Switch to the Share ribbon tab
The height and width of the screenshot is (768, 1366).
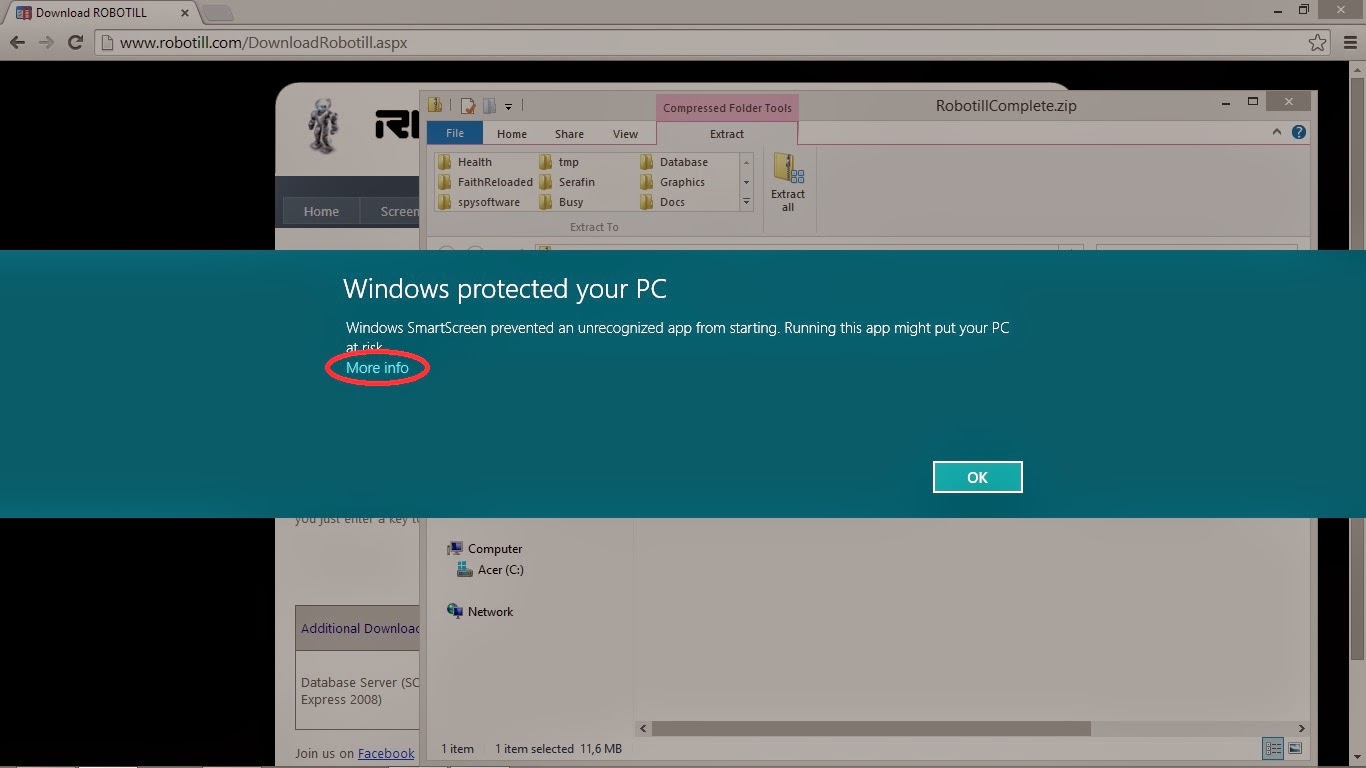pos(569,134)
